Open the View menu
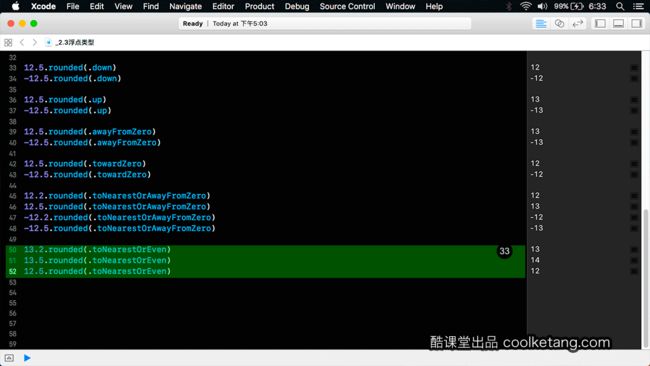 pos(123,6)
